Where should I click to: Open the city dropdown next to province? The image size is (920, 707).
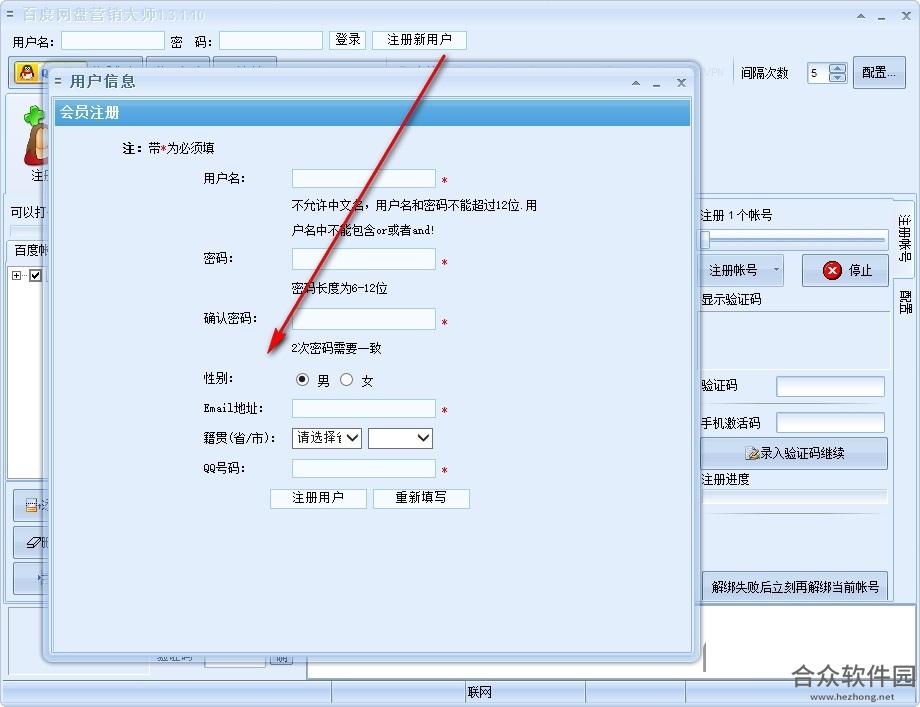(400, 438)
